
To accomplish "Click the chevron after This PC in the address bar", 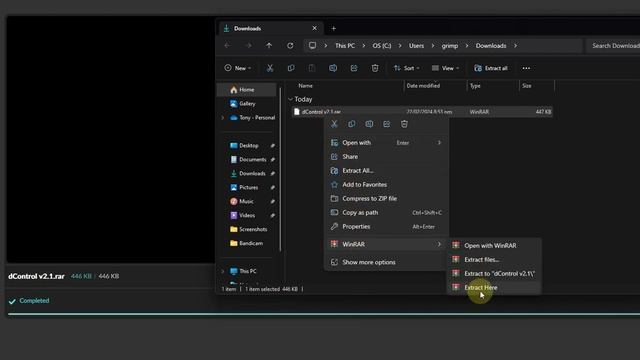I will click(x=363, y=46).
